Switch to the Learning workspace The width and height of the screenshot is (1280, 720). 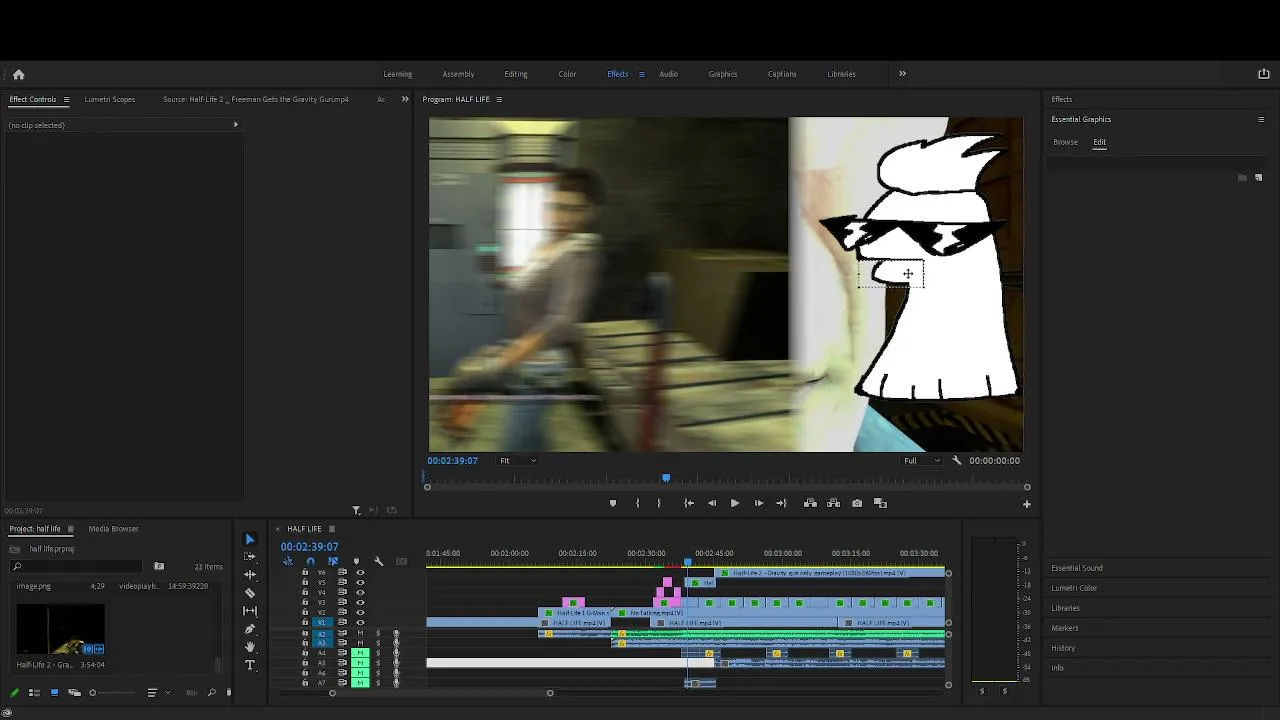(398, 74)
